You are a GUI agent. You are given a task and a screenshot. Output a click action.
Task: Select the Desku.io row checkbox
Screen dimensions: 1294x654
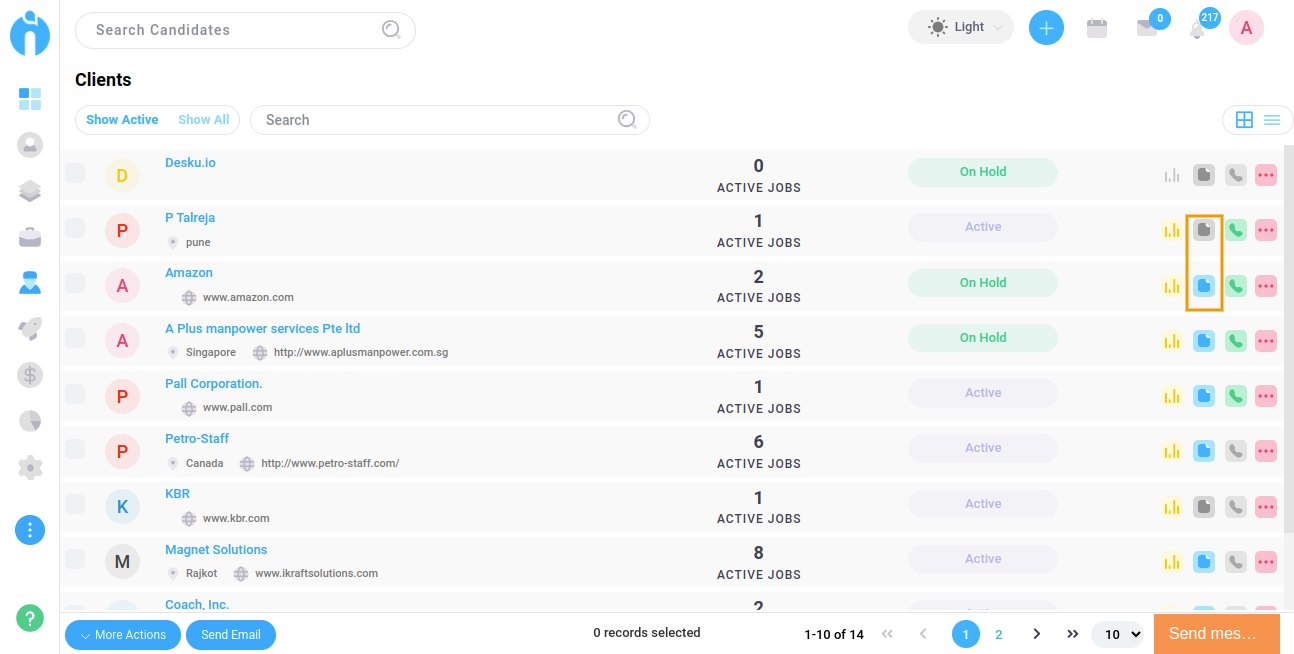(75, 172)
